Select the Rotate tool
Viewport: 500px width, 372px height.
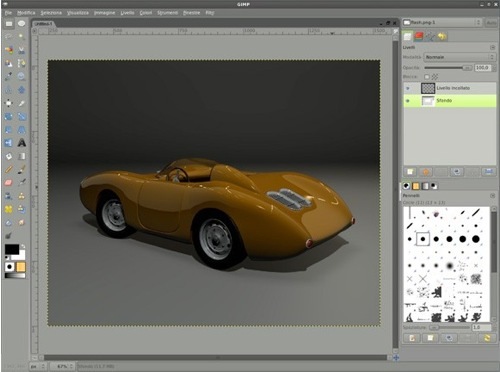9,117
